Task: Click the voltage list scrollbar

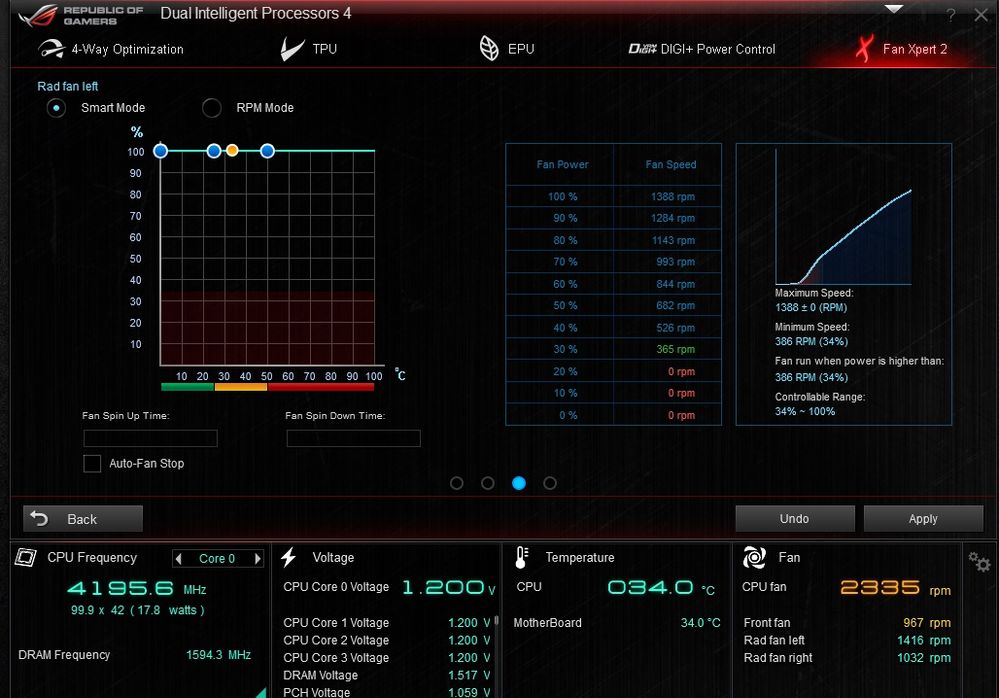Action: tap(496, 619)
